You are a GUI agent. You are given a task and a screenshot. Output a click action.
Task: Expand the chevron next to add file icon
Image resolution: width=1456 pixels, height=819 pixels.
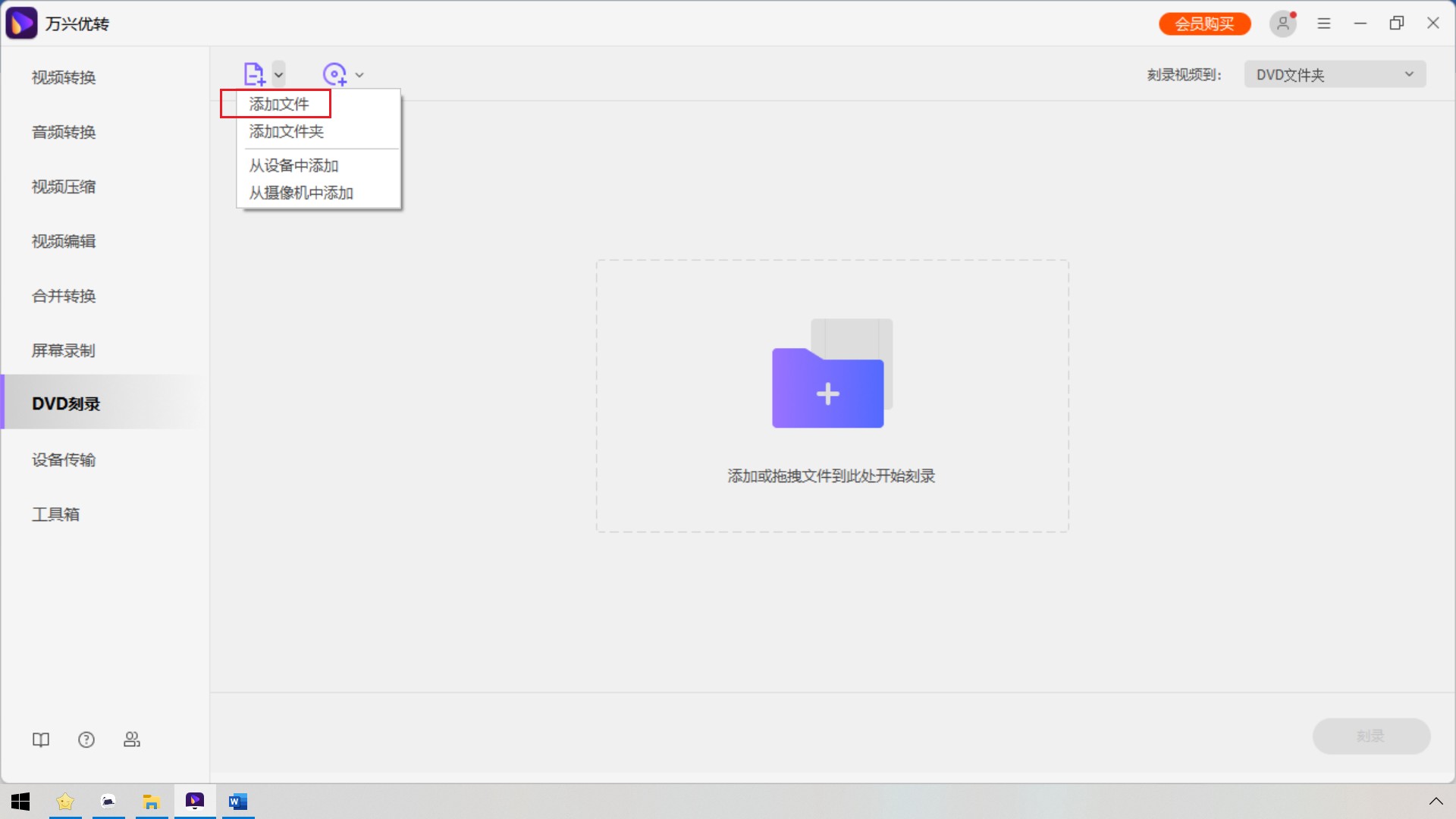pos(279,74)
